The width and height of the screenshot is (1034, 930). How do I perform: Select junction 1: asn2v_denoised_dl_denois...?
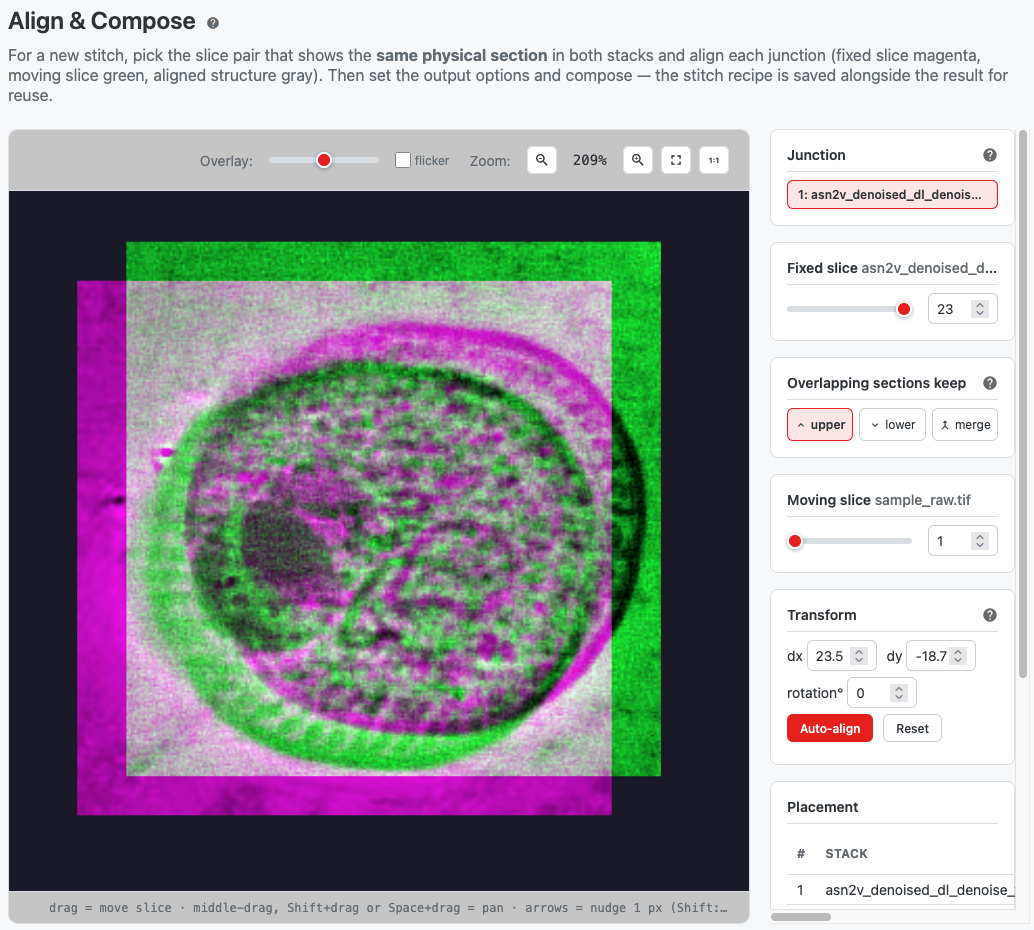(x=892, y=195)
